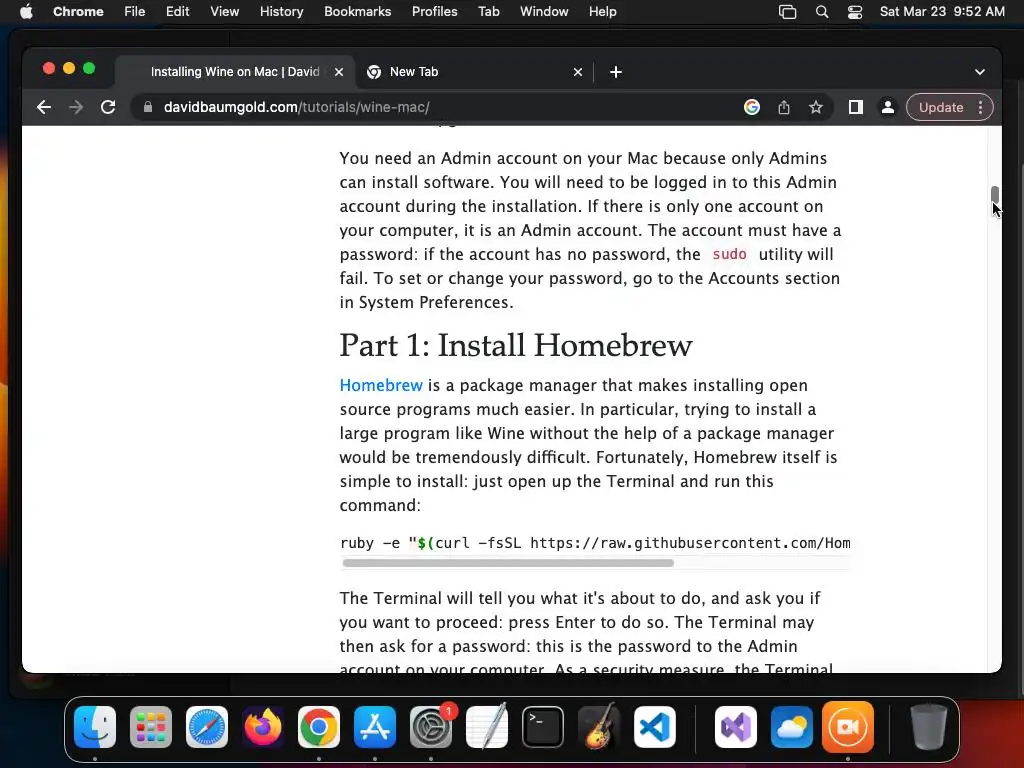Open Finder from the Dock
The width and height of the screenshot is (1024, 768).
95,727
